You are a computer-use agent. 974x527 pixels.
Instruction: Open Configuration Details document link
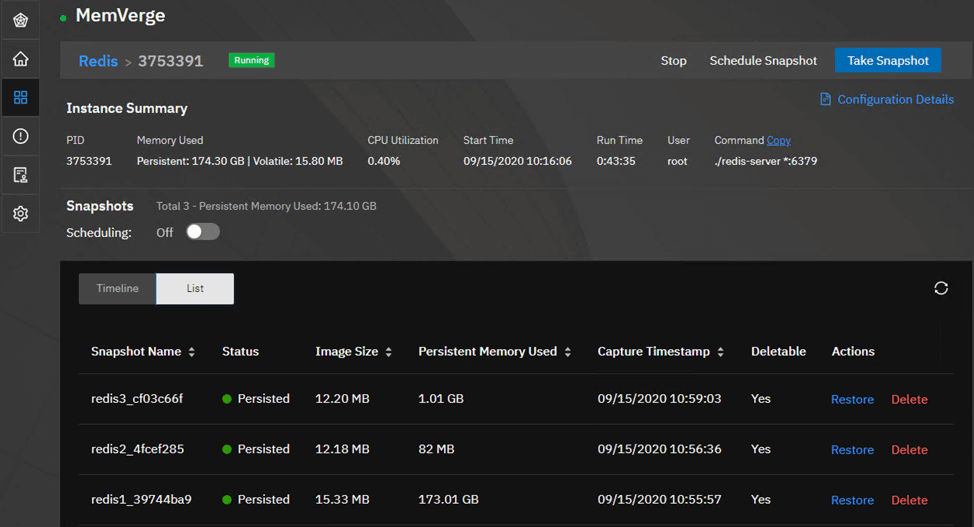[x=887, y=99]
